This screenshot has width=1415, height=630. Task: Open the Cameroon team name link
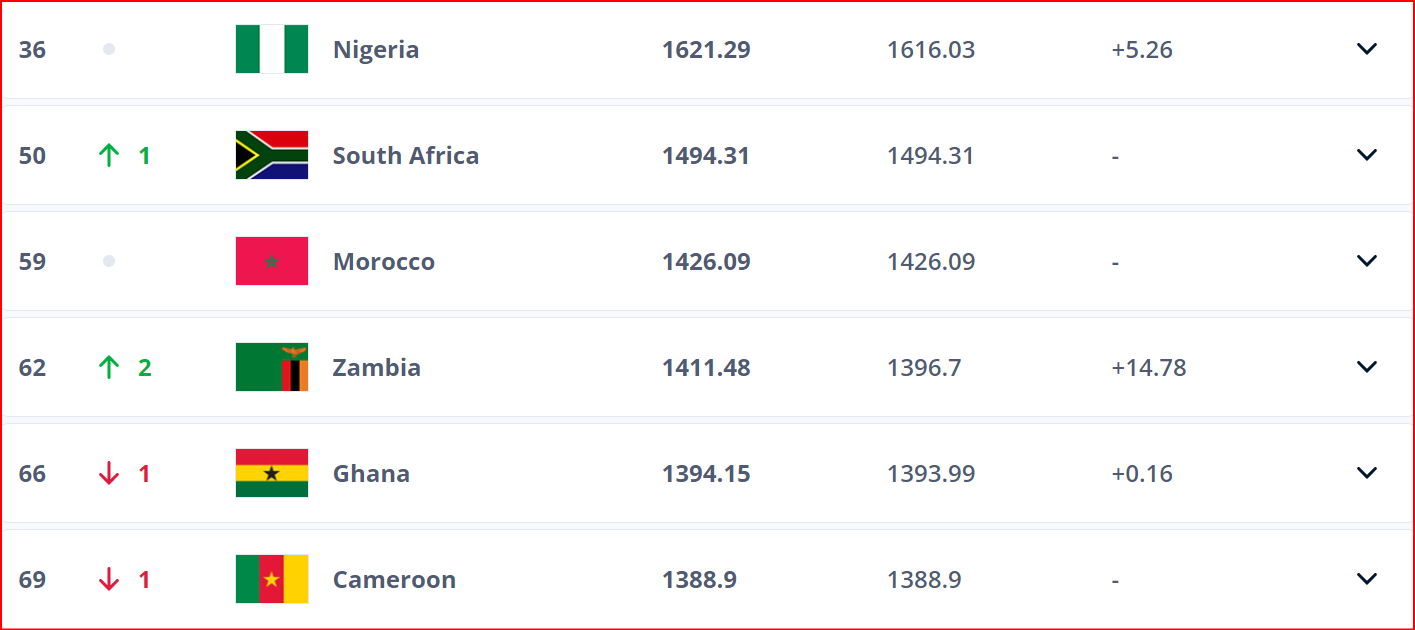click(394, 580)
